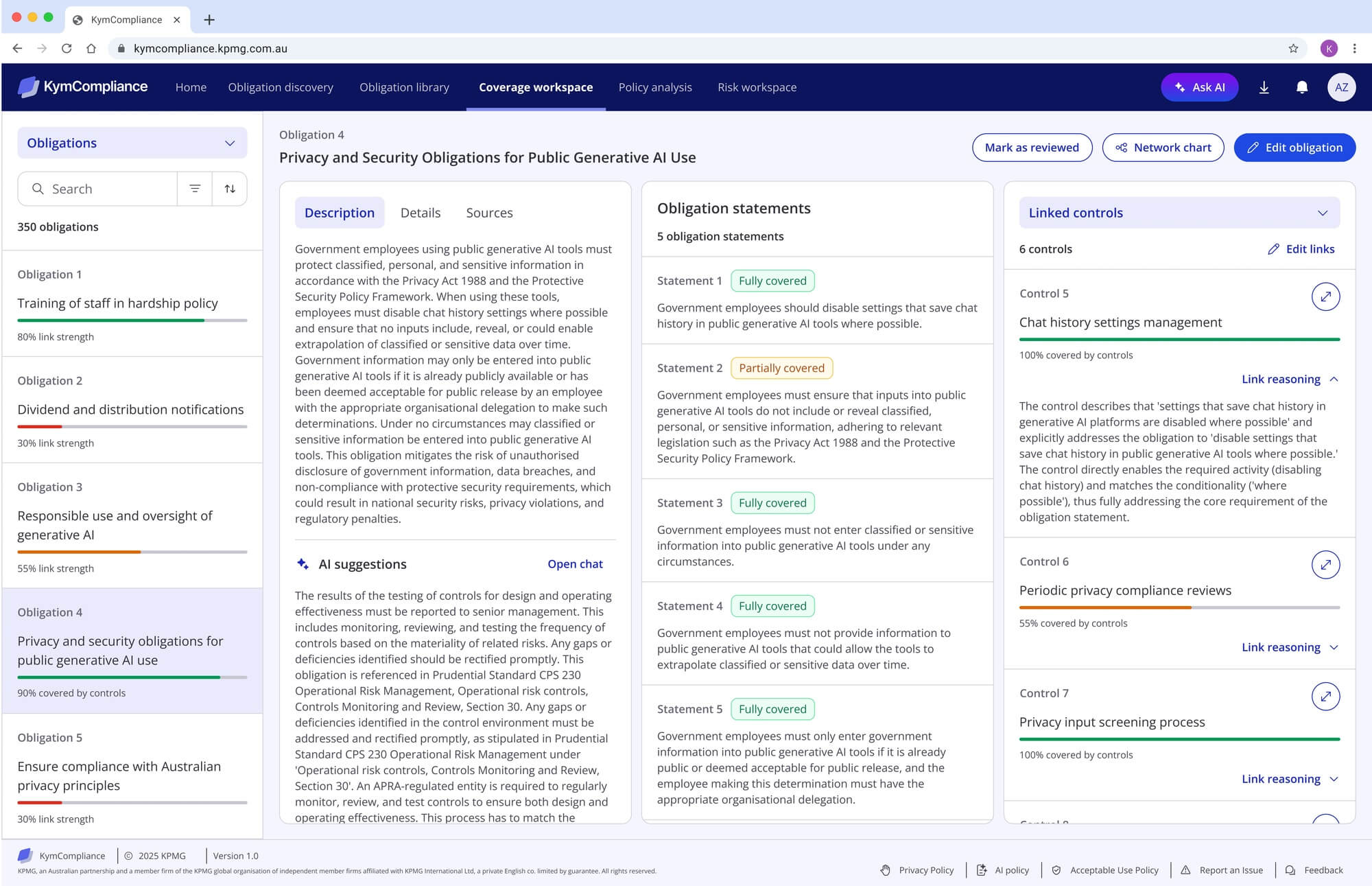The width and height of the screenshot is (1372, 886).
Task: Click the filter icon beside Search
Action: coord(195,189)
